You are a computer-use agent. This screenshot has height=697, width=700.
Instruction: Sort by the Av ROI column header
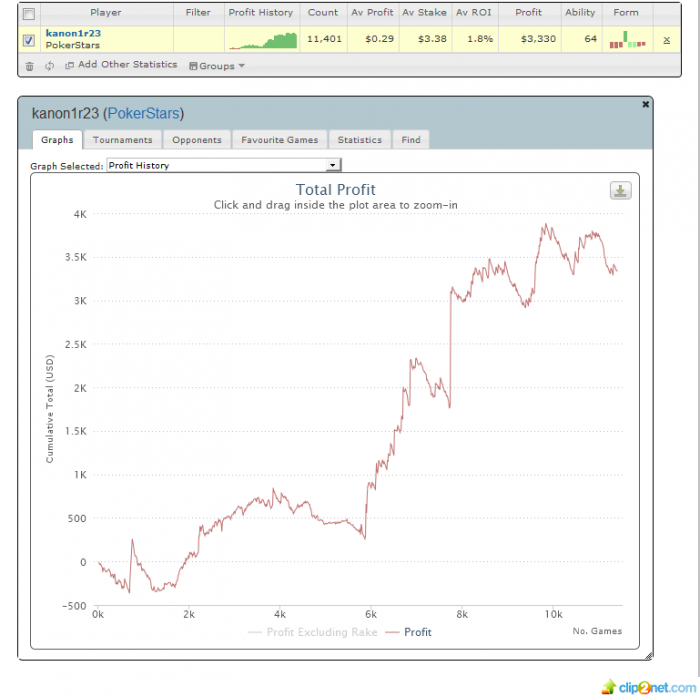474,13
